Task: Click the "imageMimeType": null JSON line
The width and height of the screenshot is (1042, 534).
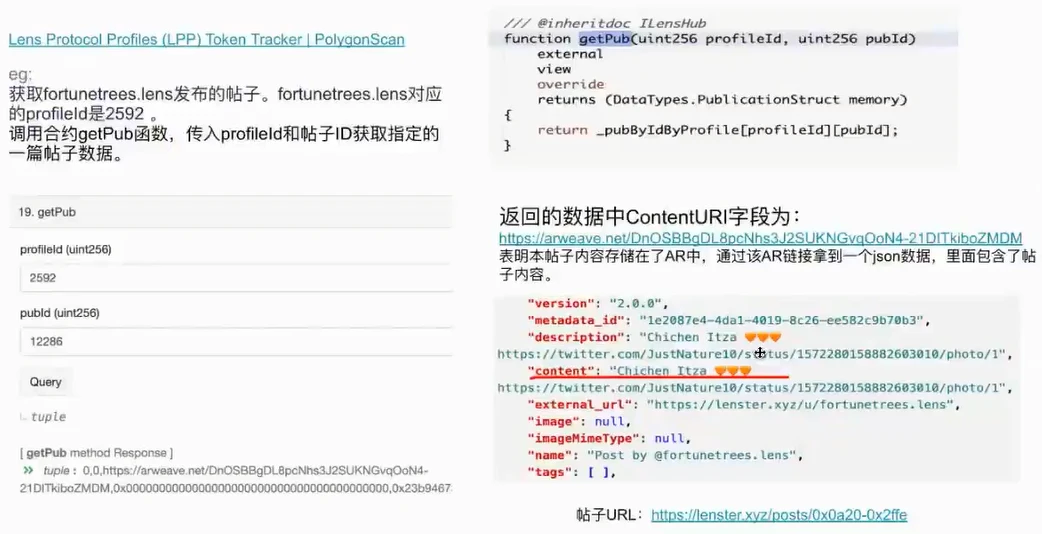Action: click(x=609, y=438)
